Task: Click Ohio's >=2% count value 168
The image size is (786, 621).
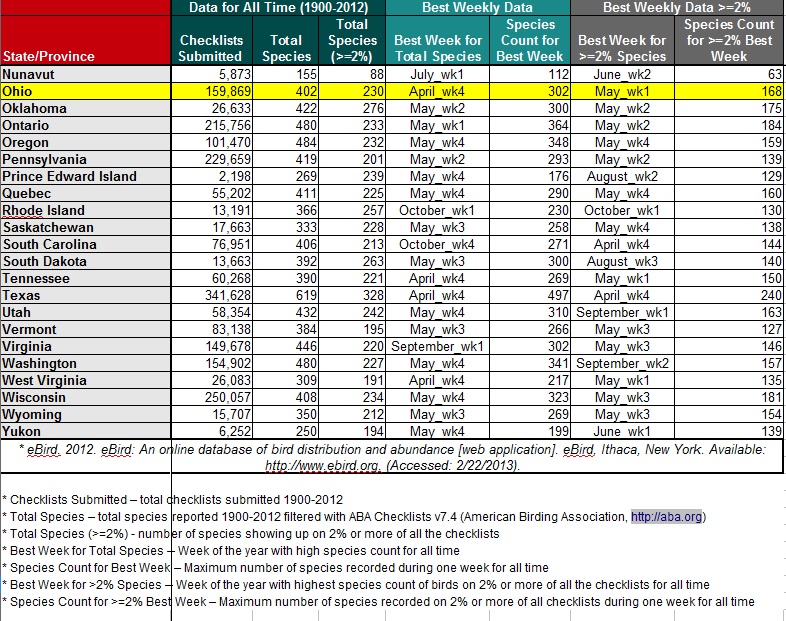Action: (x=729, y=91)
